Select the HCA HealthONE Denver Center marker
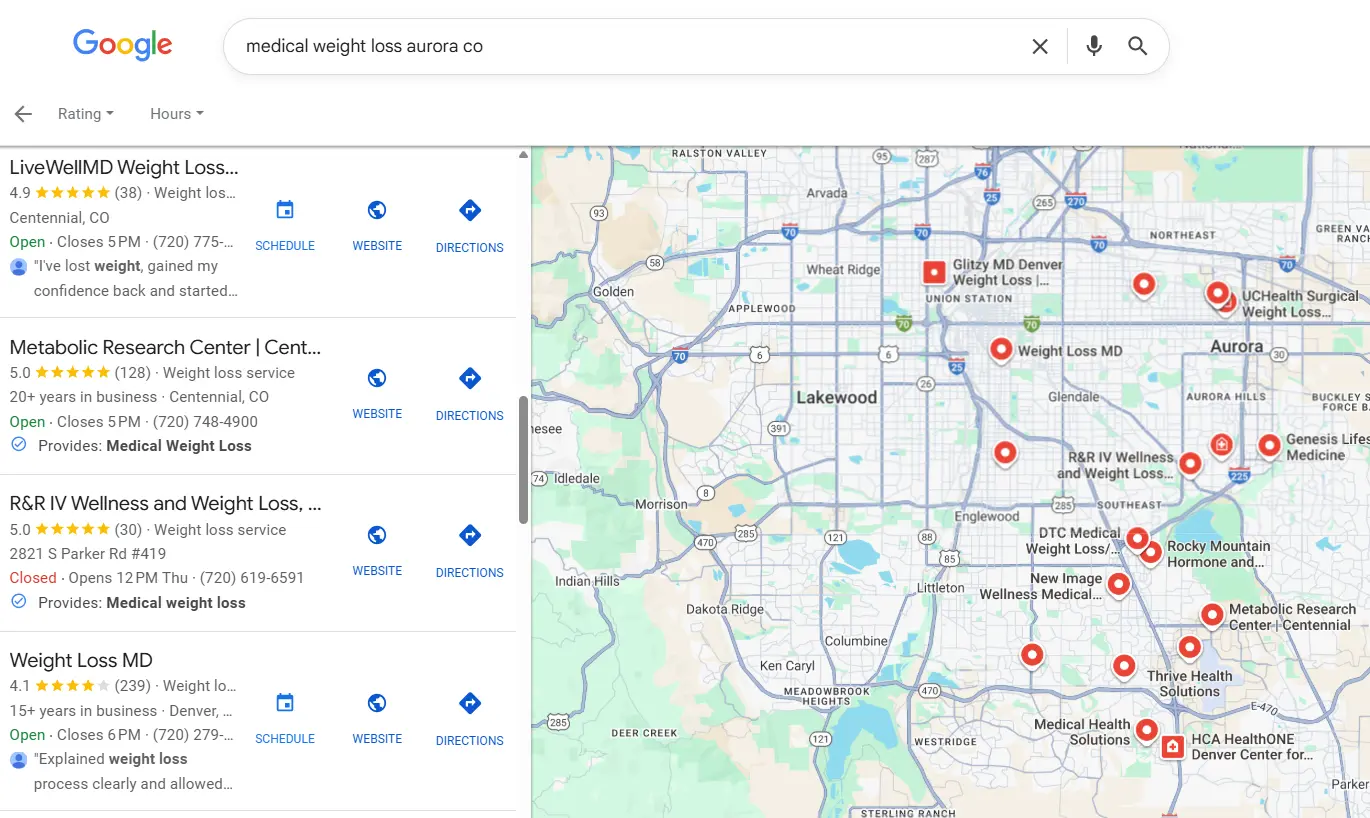 pyautogui.click(x=1172, y=746)
